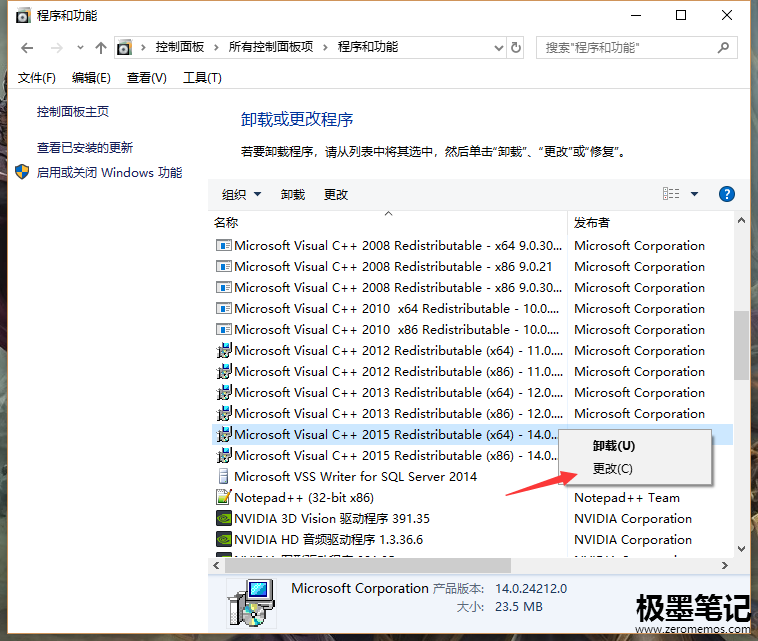The image size is (758, 641).
Task: Click the 卸载 toolbar button
Action: tap(293, 194)
